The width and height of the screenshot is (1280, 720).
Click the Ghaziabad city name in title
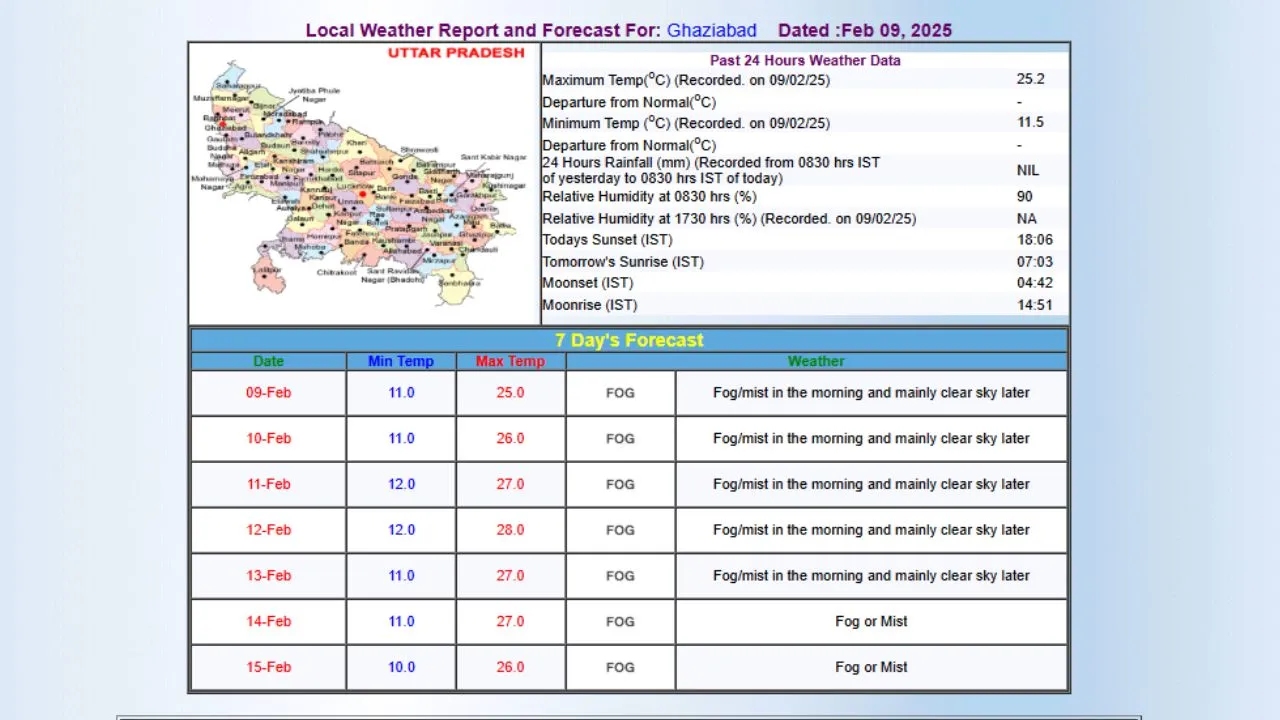point(712,30)
